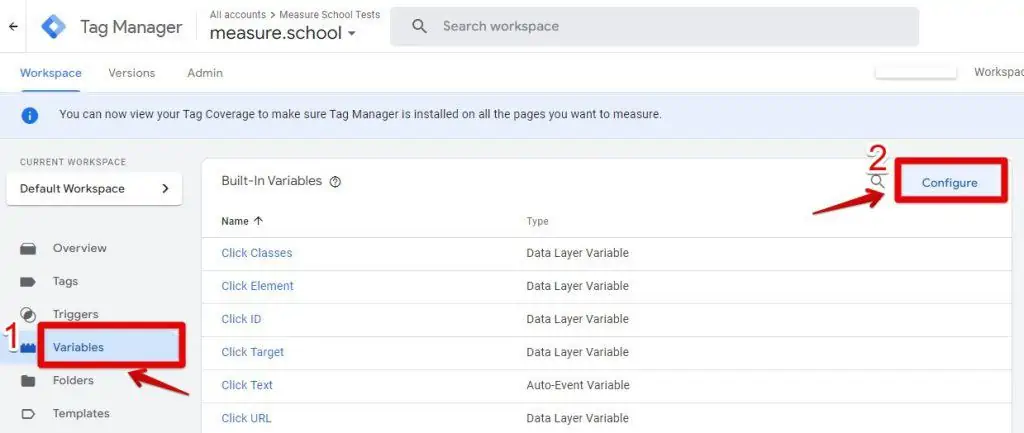Click inside the Search workspace field
Image resolution: width=1024 pixels, height=433 pixels.
pos(654,27)
